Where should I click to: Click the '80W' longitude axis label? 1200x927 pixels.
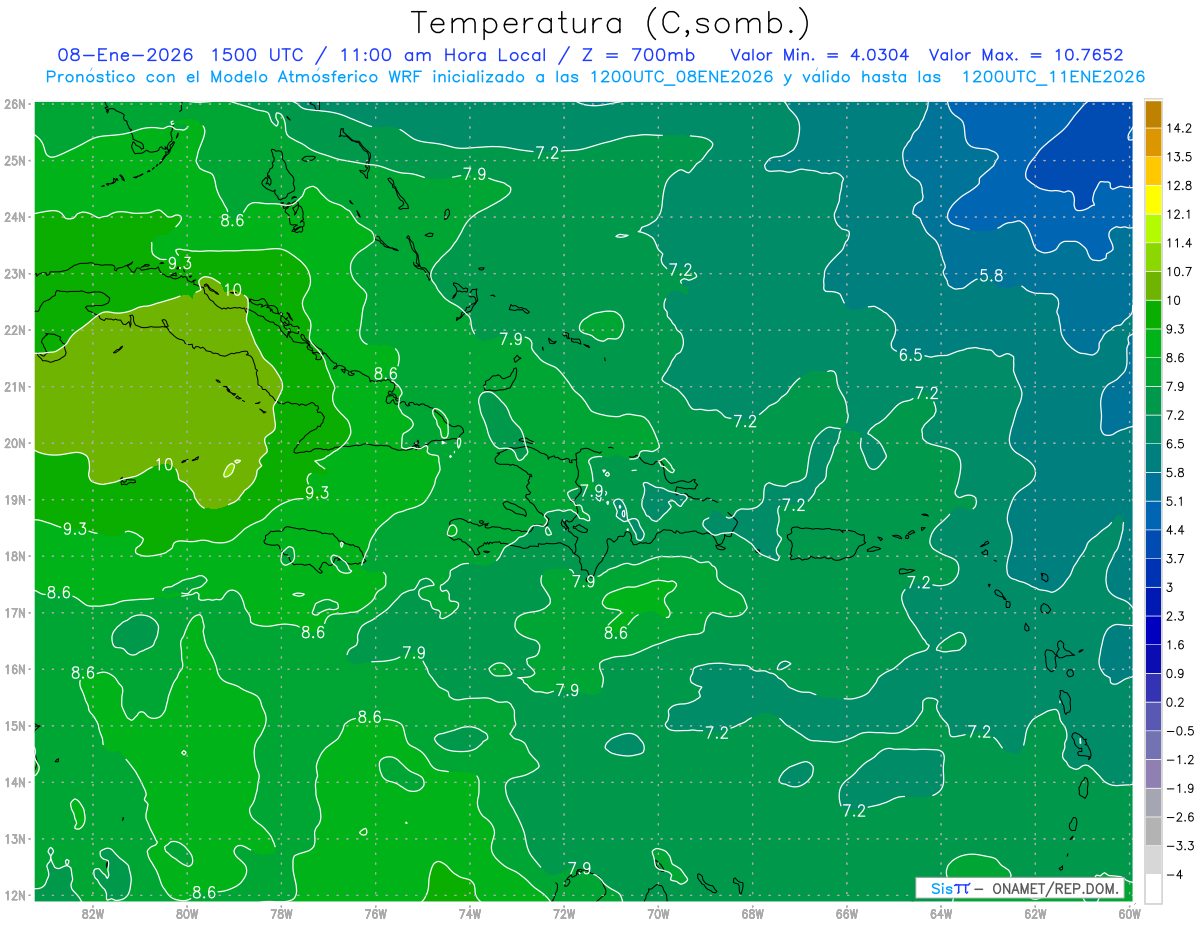pyautogui.click(x=186, y=913)
